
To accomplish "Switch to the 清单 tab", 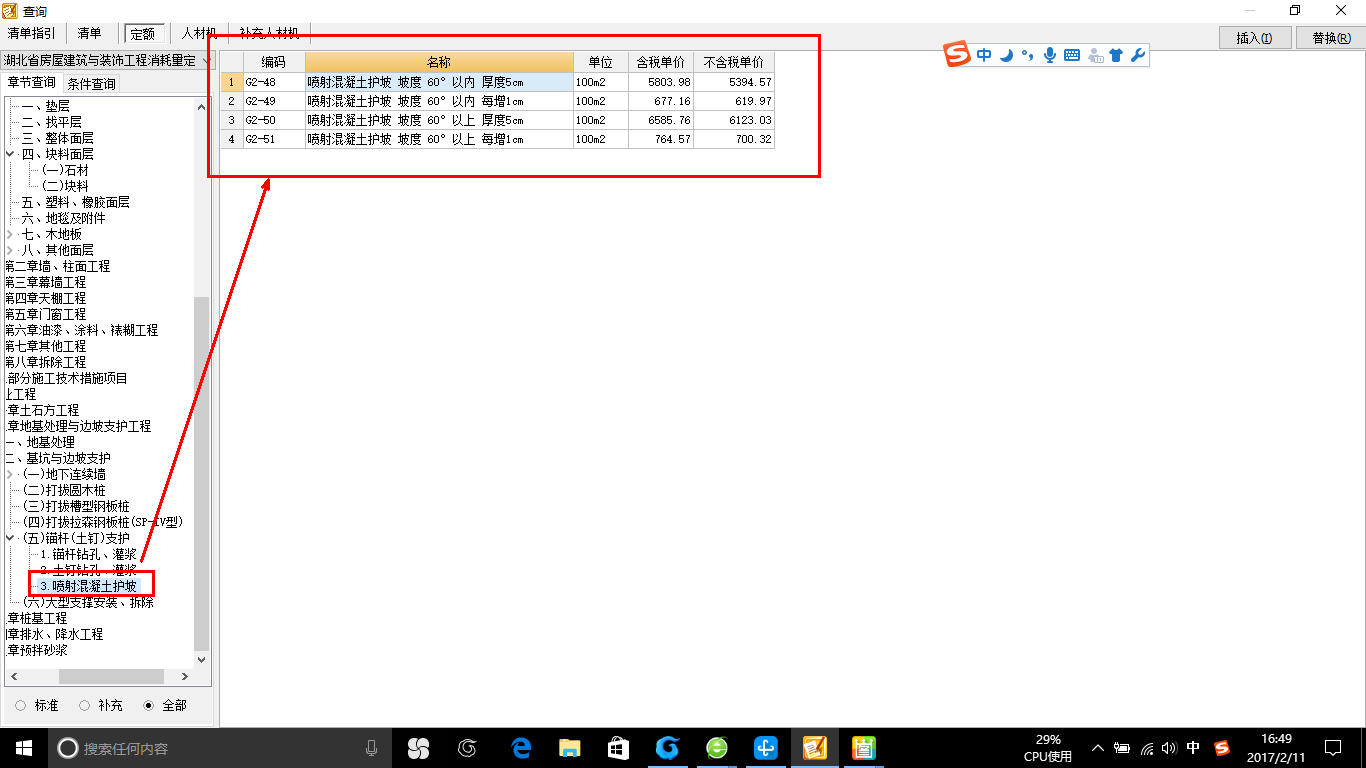I will coord(89,34).
